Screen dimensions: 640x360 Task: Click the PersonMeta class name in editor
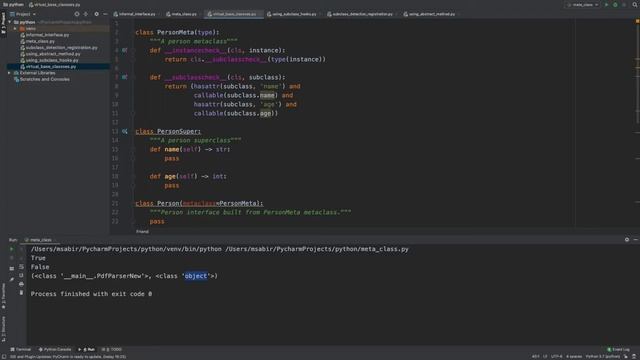coord(176,32)
